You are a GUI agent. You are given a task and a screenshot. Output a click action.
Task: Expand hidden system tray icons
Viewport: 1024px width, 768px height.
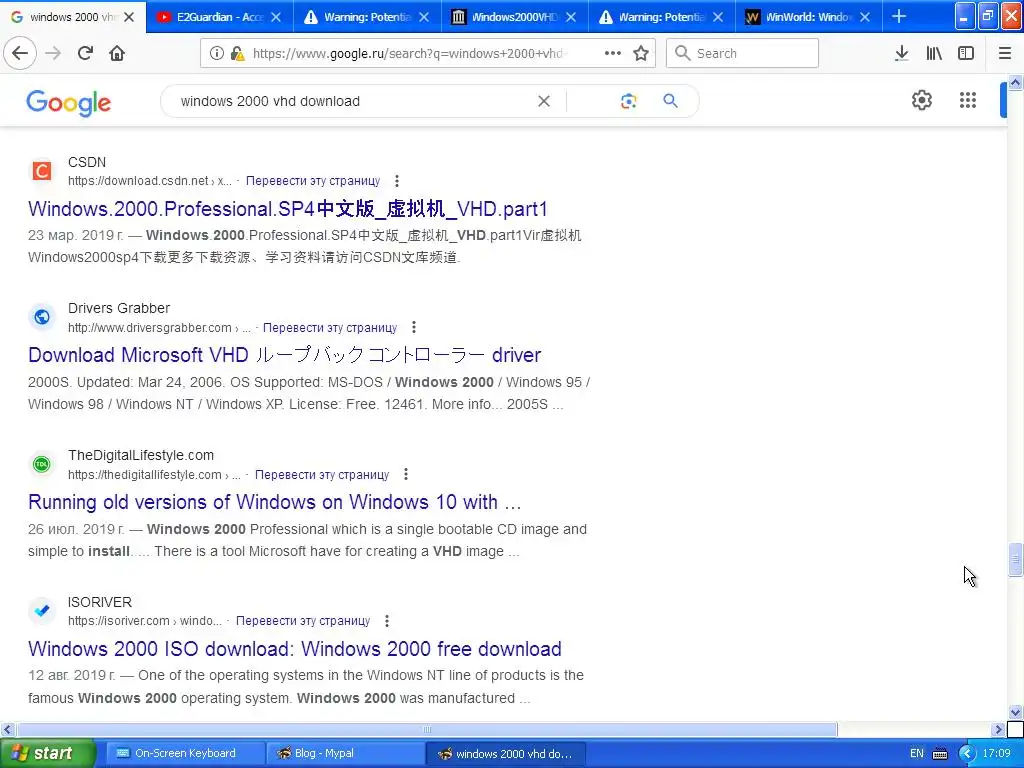967,754
